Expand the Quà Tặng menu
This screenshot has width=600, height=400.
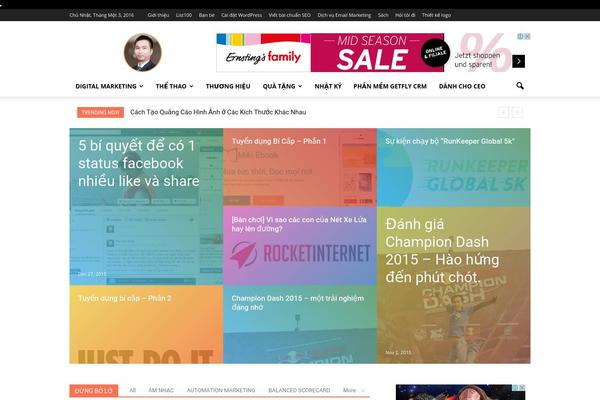pyautogui.click(x=282, y=87)
